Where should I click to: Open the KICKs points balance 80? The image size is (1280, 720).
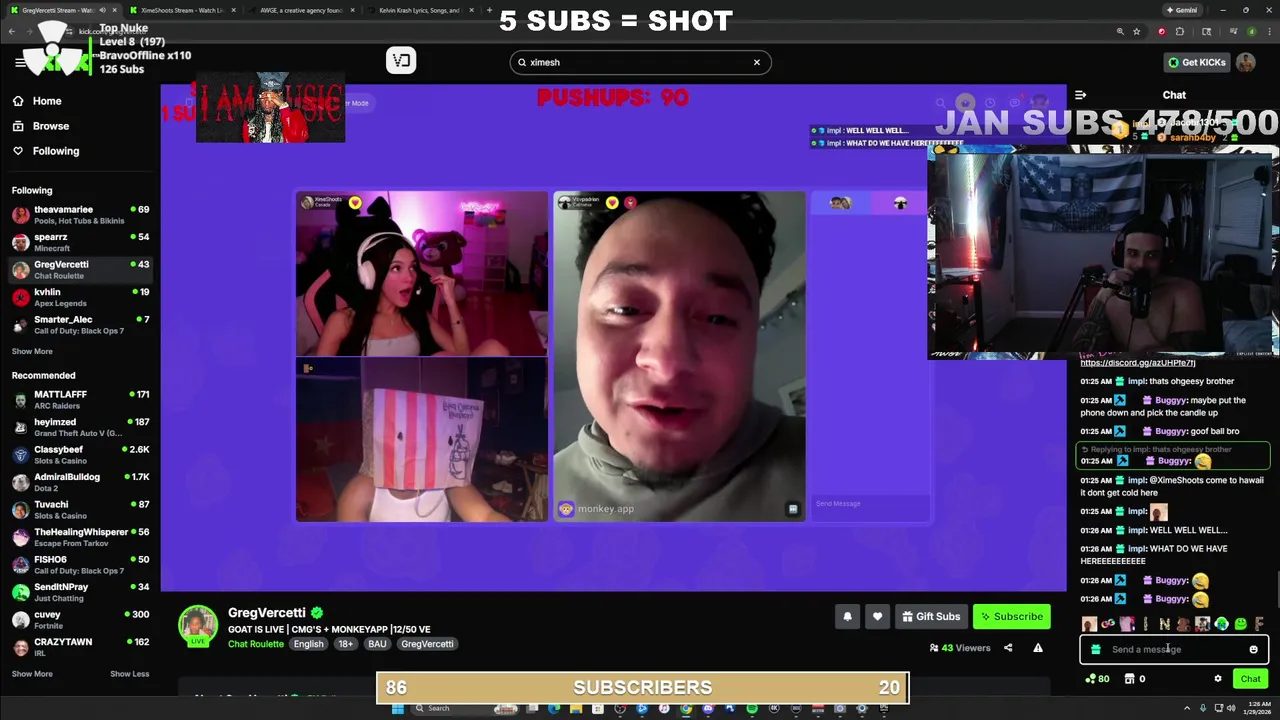[1096, 679]
